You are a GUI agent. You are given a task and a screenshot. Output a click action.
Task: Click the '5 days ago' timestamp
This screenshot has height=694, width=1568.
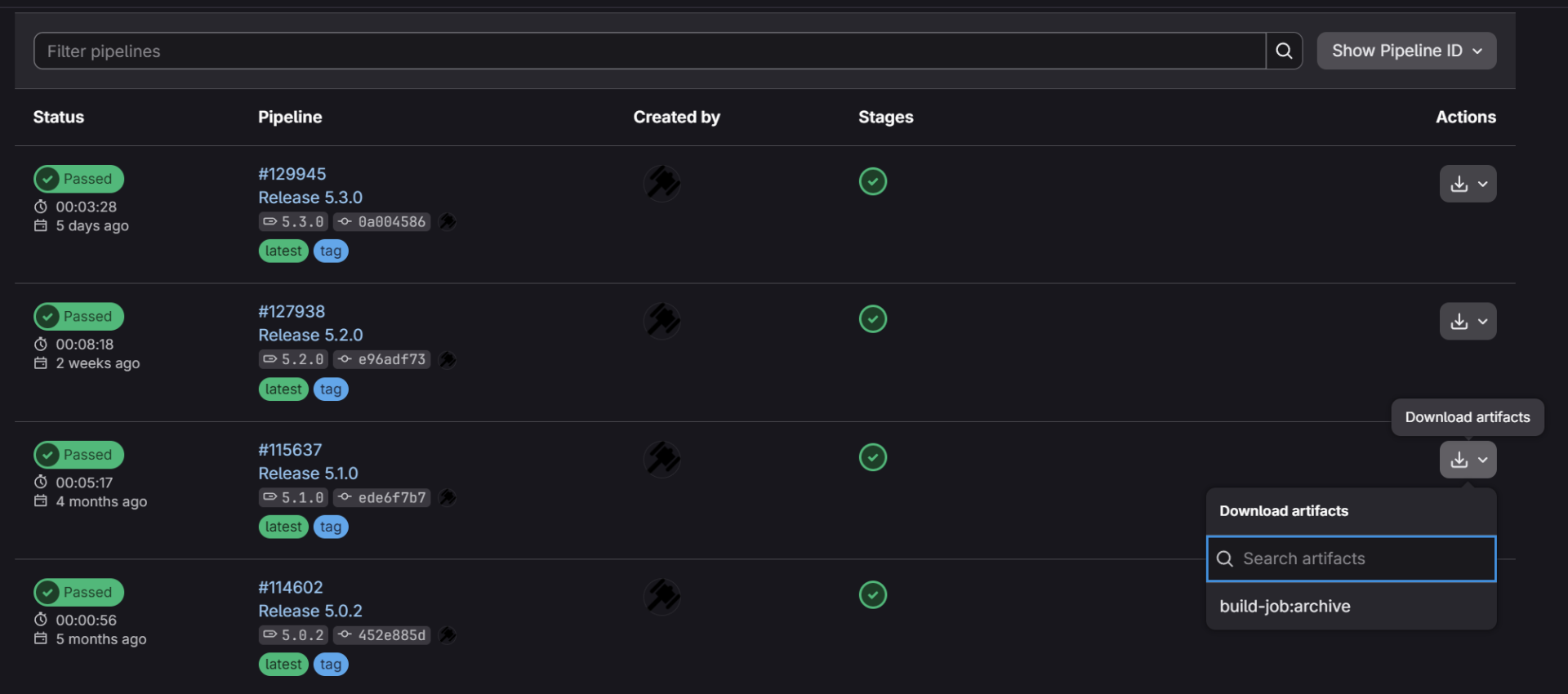(x=92, y=226)
